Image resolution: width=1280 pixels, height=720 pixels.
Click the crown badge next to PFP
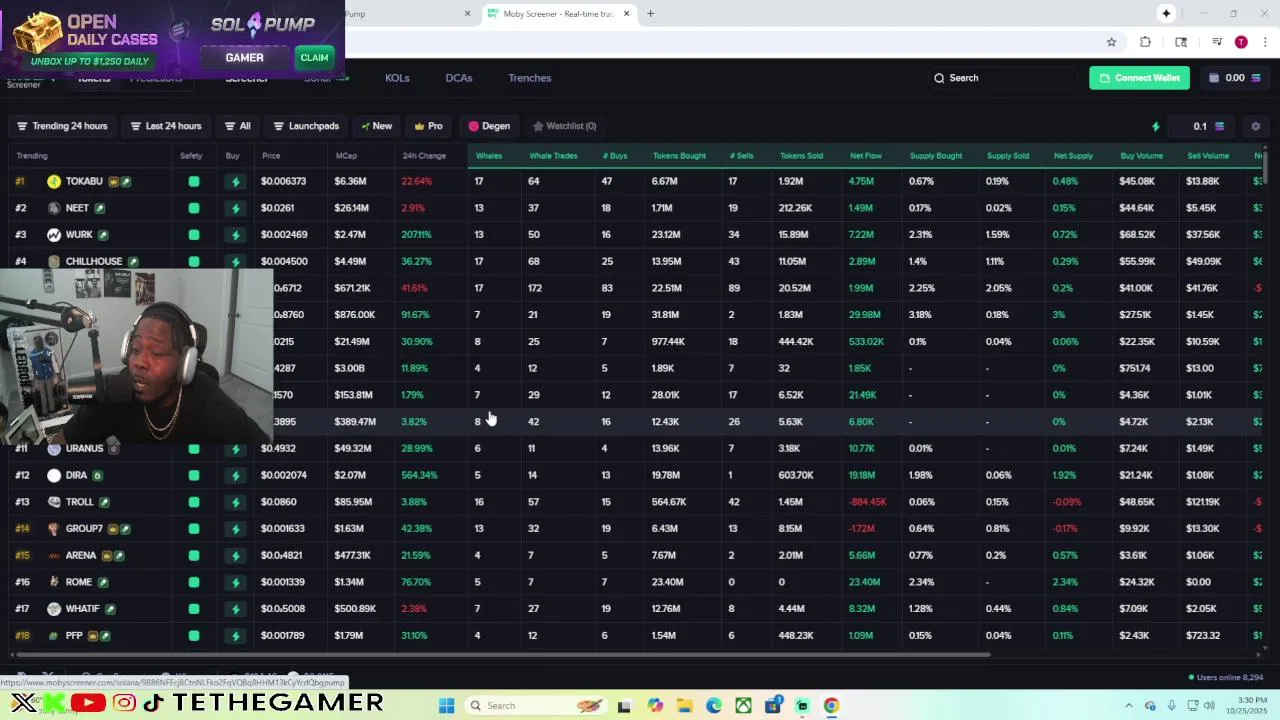click(x=92, y=636)
